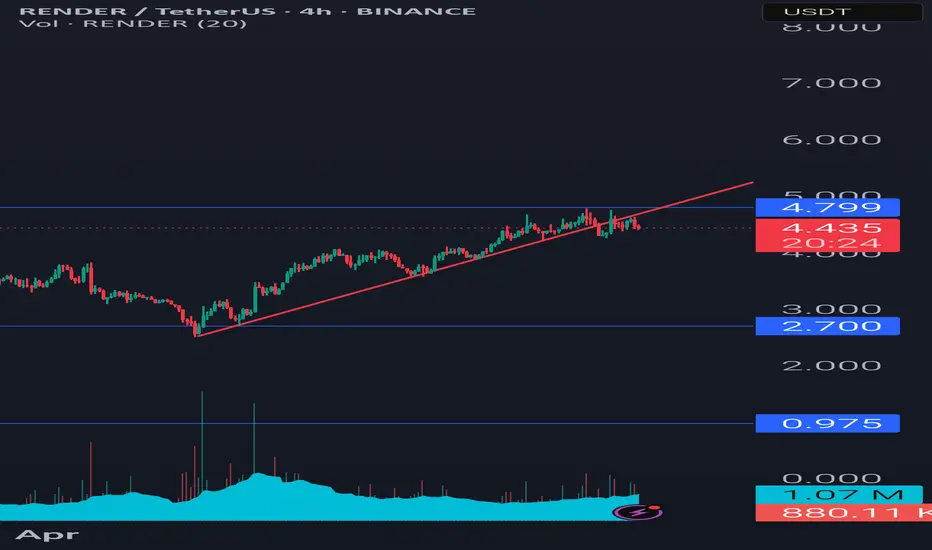This screenshot has width=932, height=550.
Task: Click the 6.000 price axis label
Action: [831, 140]
